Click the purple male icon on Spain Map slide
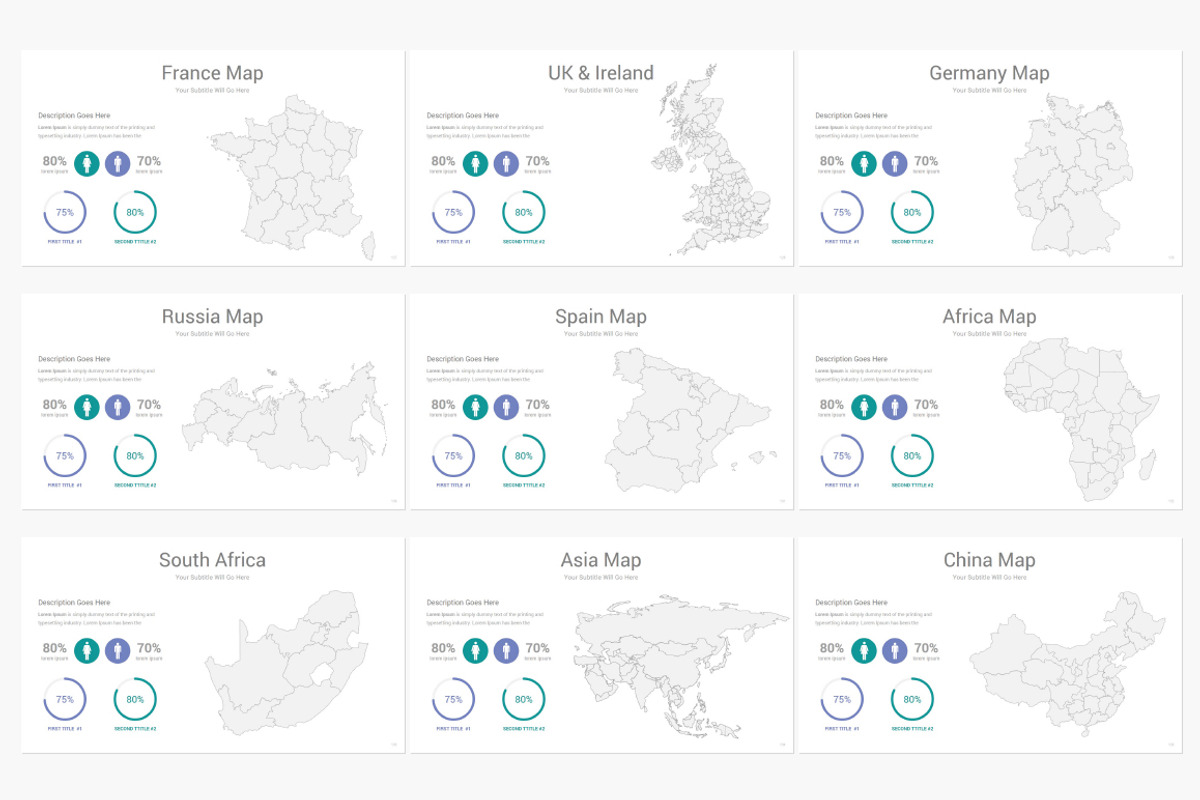 point(506,407)
